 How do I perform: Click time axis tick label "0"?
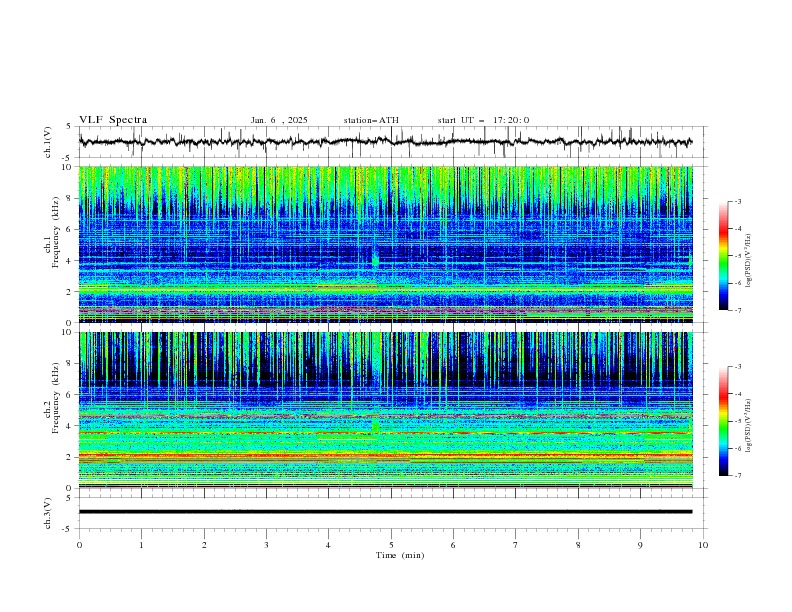click(x=79, y=545)
